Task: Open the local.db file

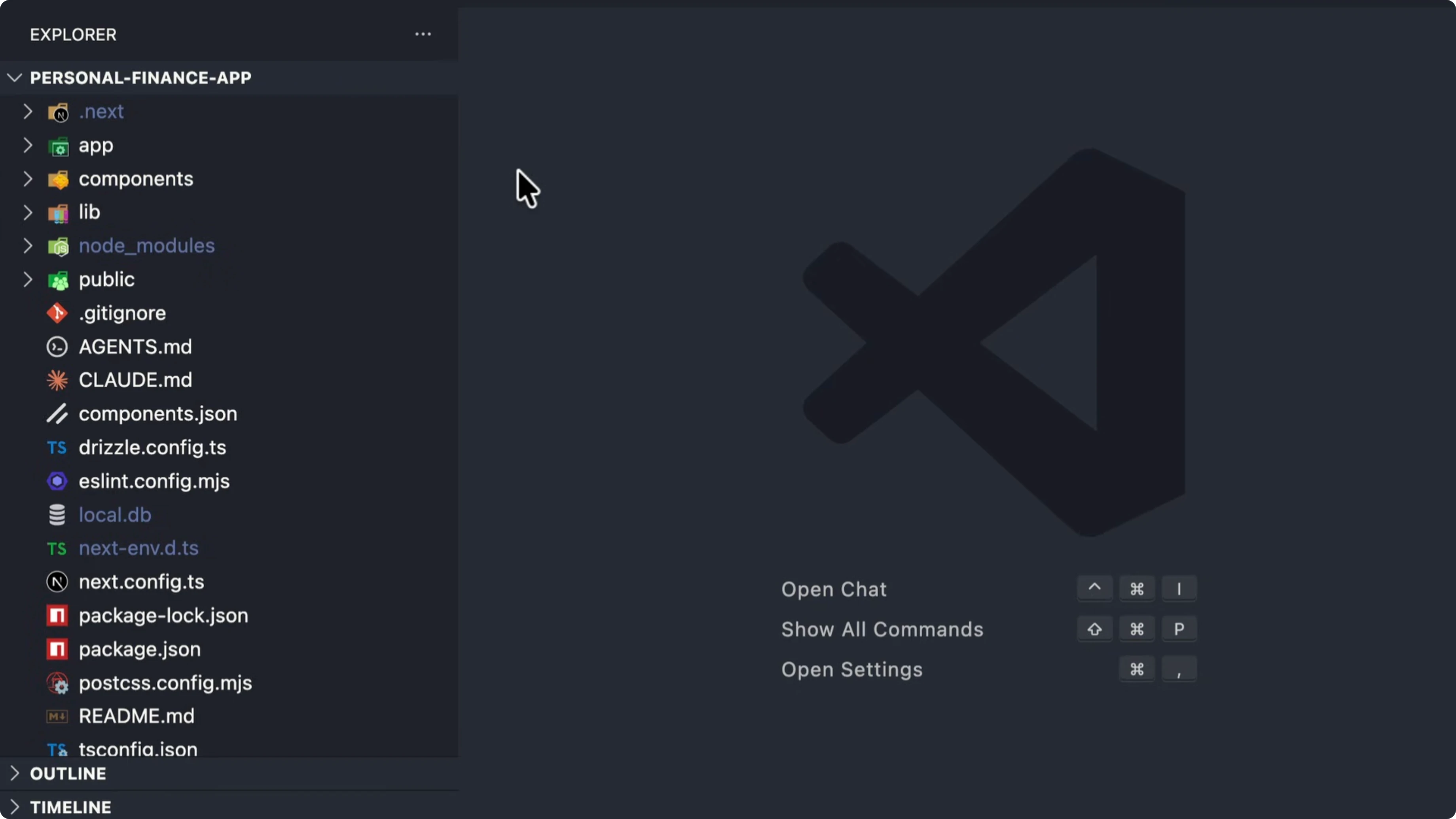Action: tap(115, 515)
